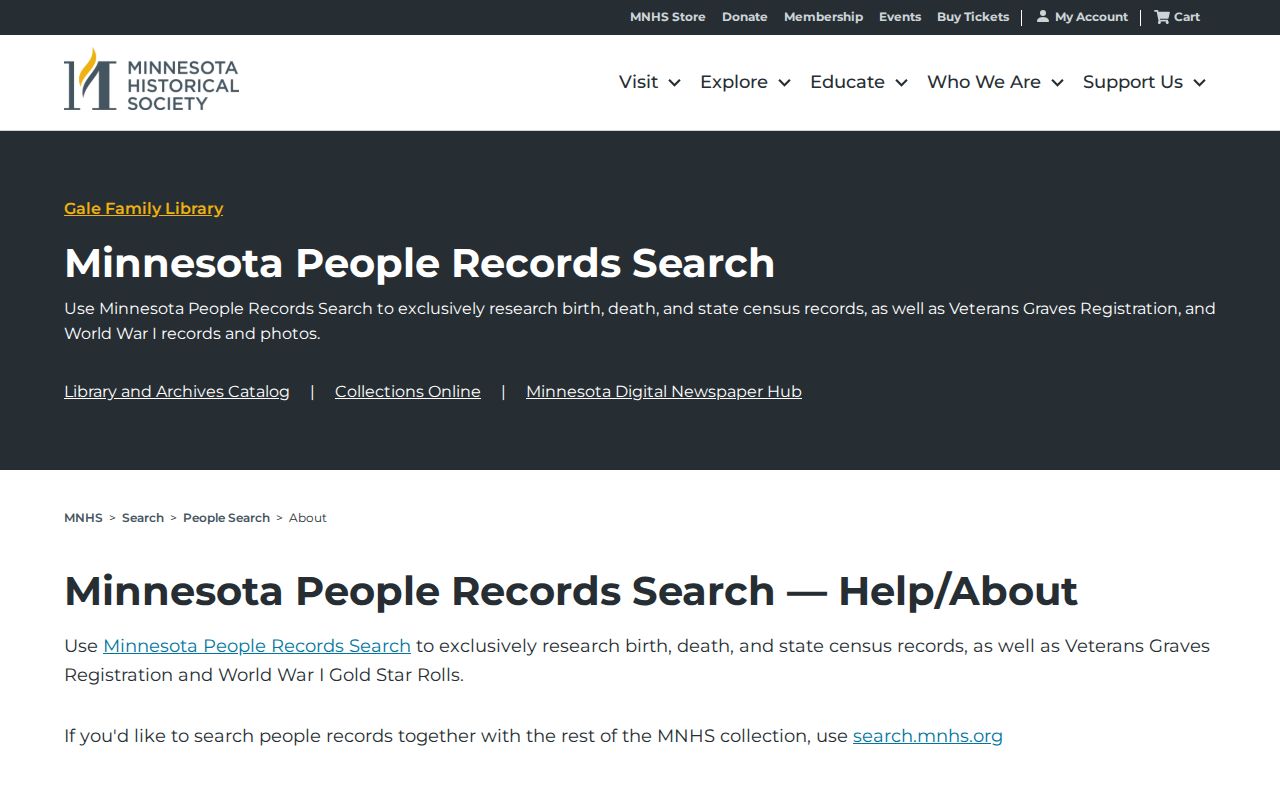Click the Support Us navigation label
The image size is (1280, 800).
point(1133,82)
